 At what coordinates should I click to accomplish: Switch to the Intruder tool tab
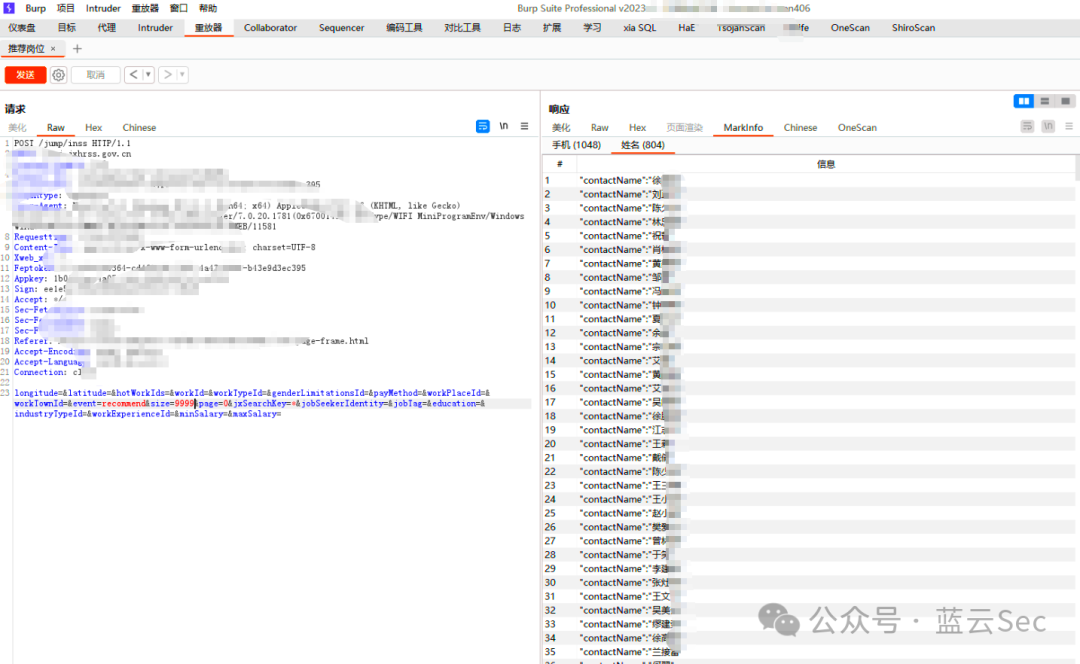(x=155, y=28)
